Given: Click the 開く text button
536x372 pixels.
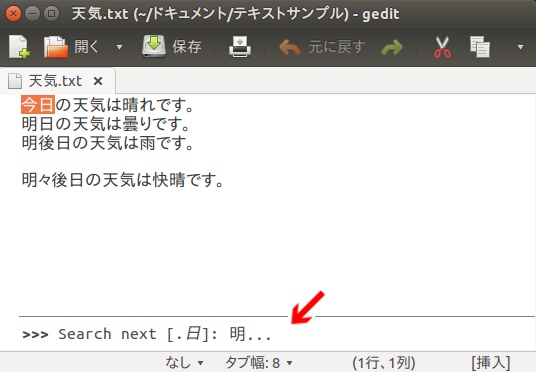Looking at the screenshot, I should pos(86,46).
